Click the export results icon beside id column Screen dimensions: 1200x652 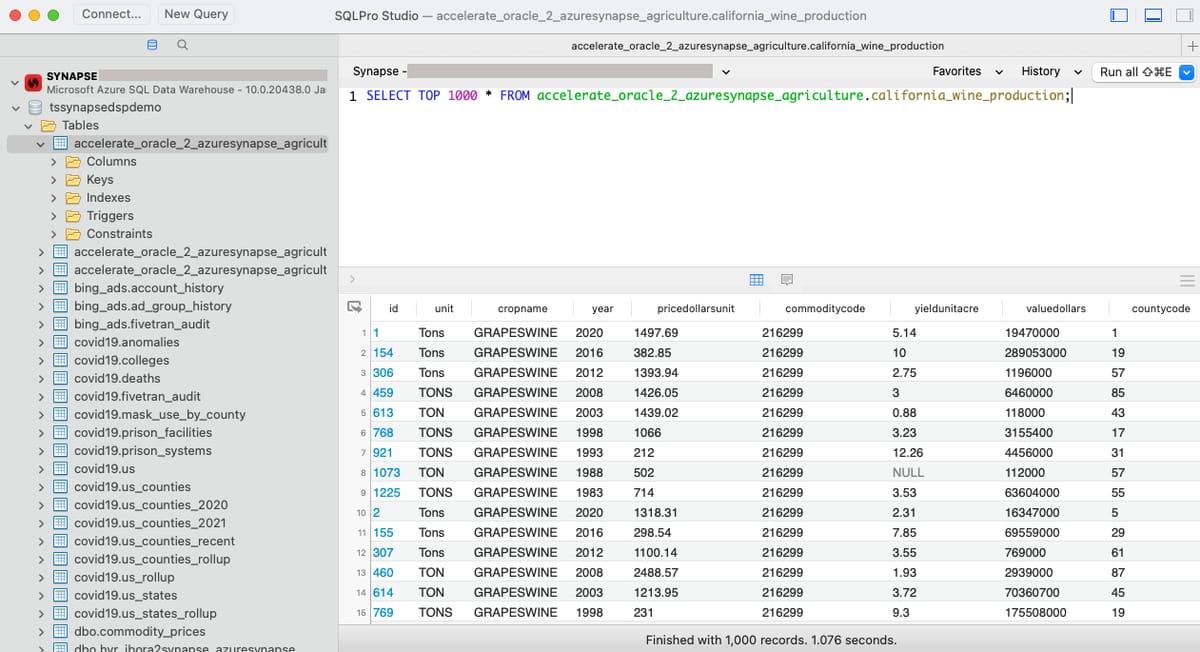353,308
